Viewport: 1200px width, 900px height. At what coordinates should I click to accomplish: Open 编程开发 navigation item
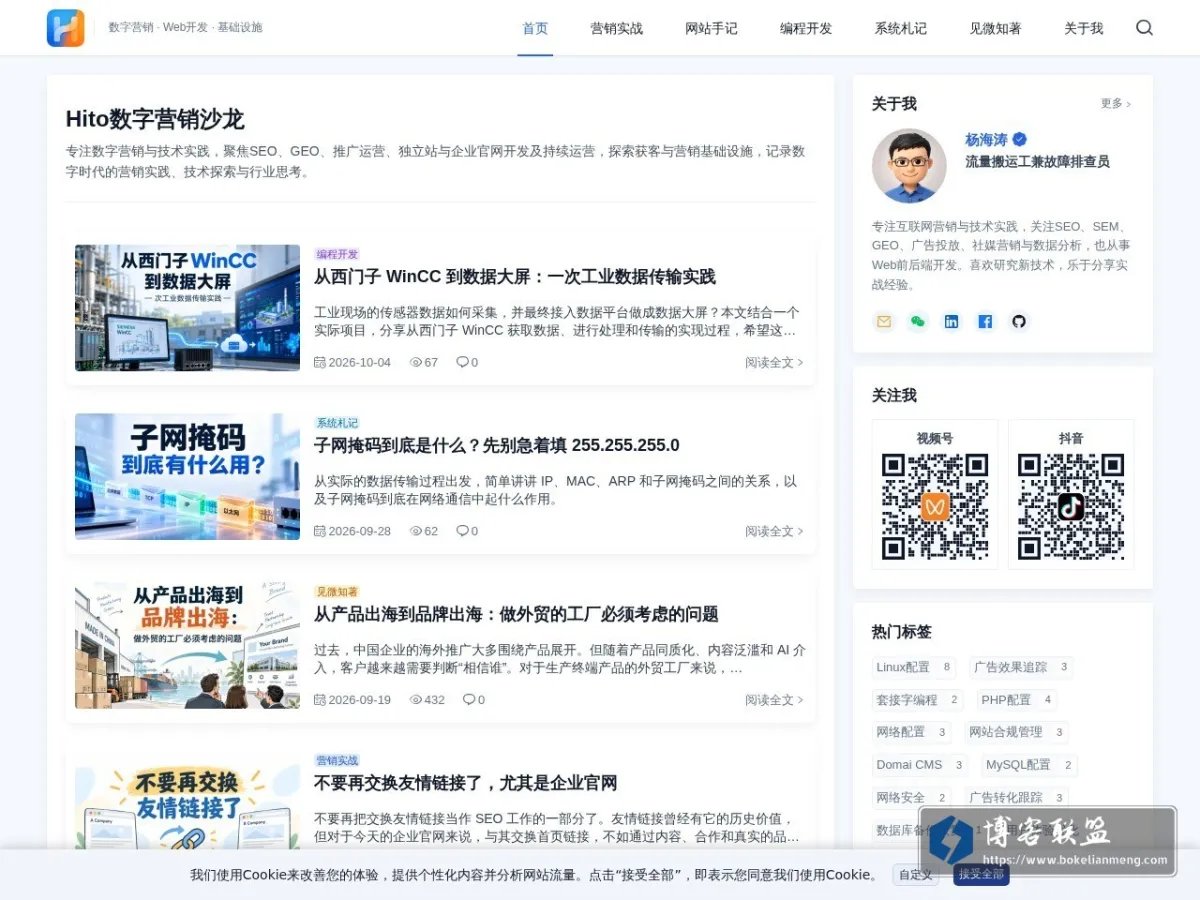[806, 28]
